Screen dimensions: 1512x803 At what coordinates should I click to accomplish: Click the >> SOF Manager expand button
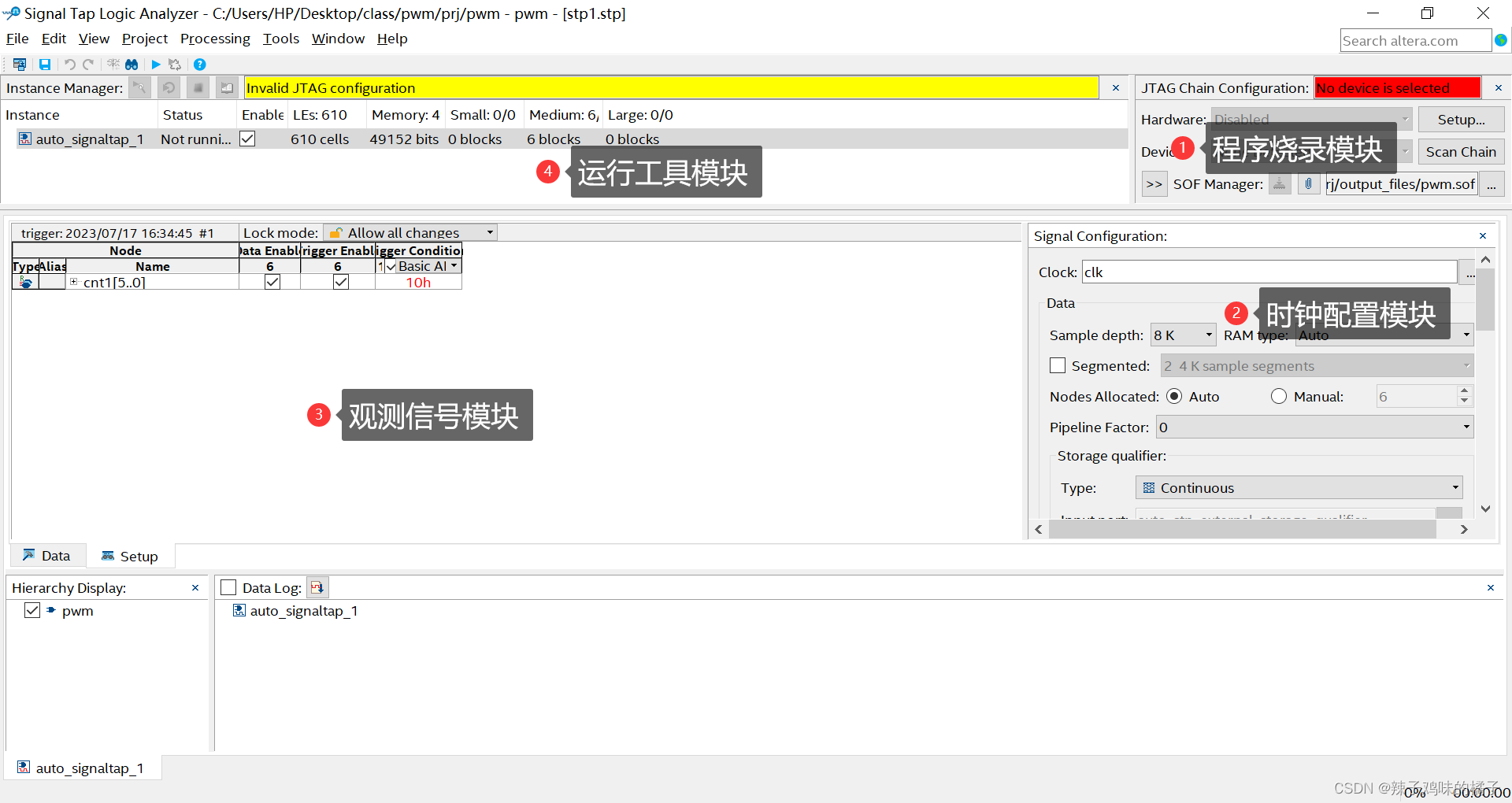tap(1154, 183)
